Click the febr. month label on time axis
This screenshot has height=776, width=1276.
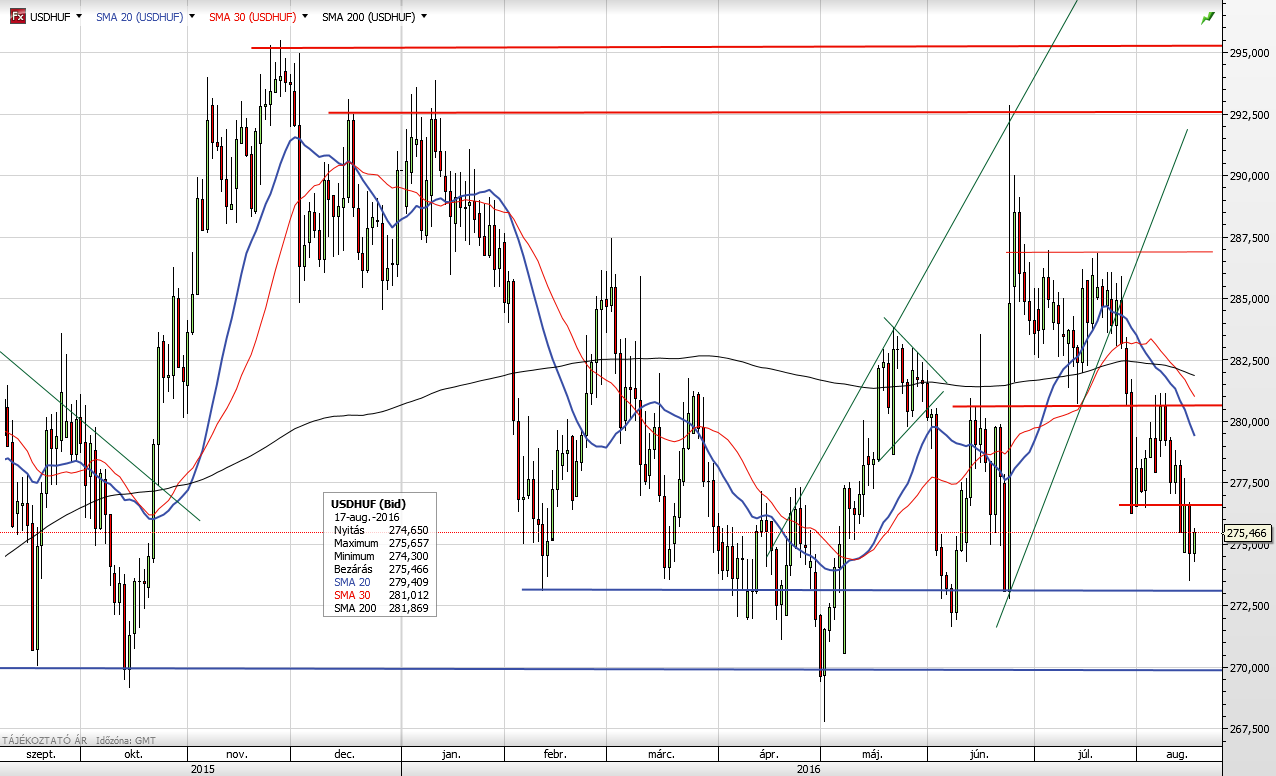[x=555, y=754]
